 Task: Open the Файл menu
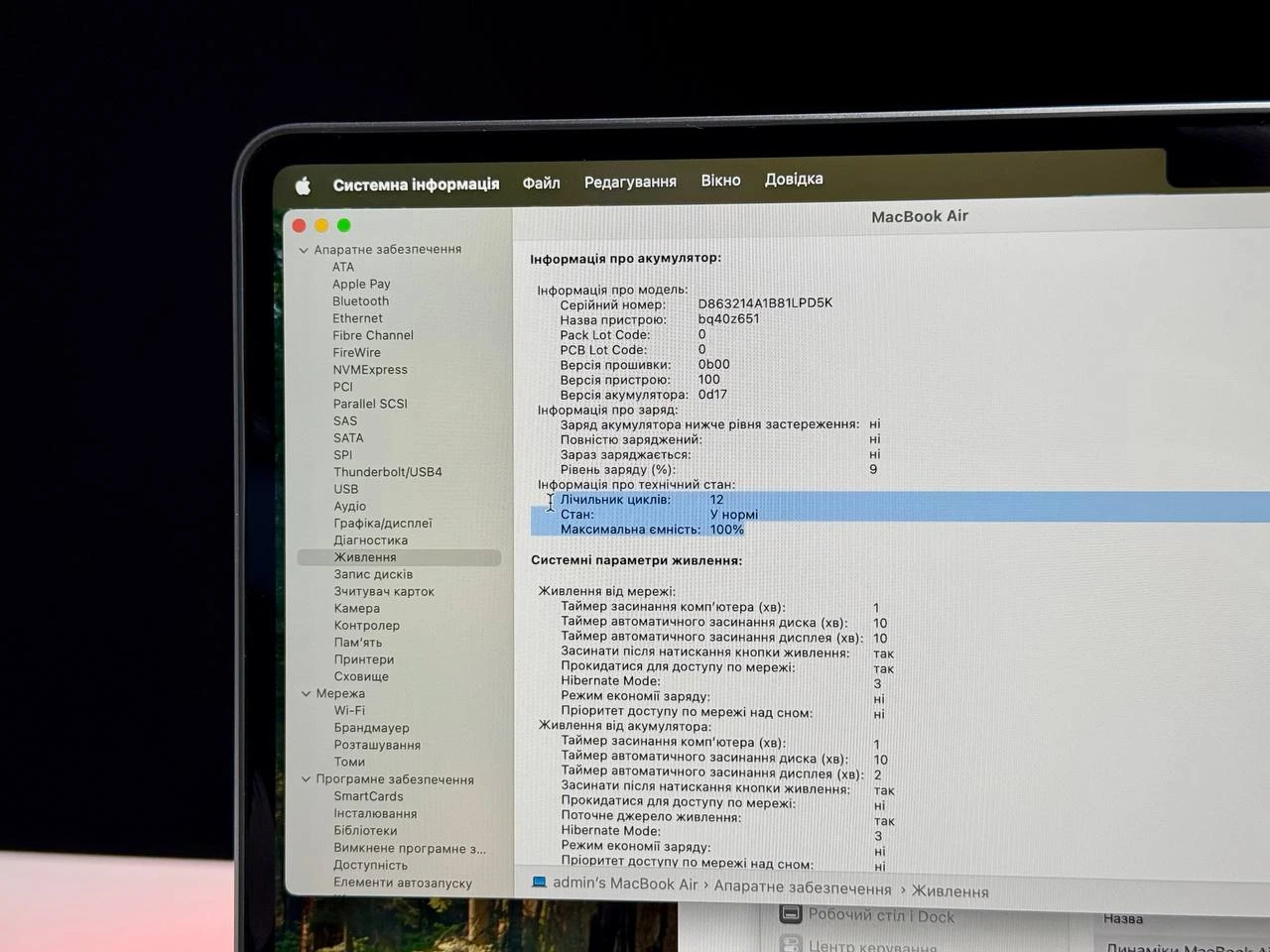pyautogui.click(x=541, y=182)
